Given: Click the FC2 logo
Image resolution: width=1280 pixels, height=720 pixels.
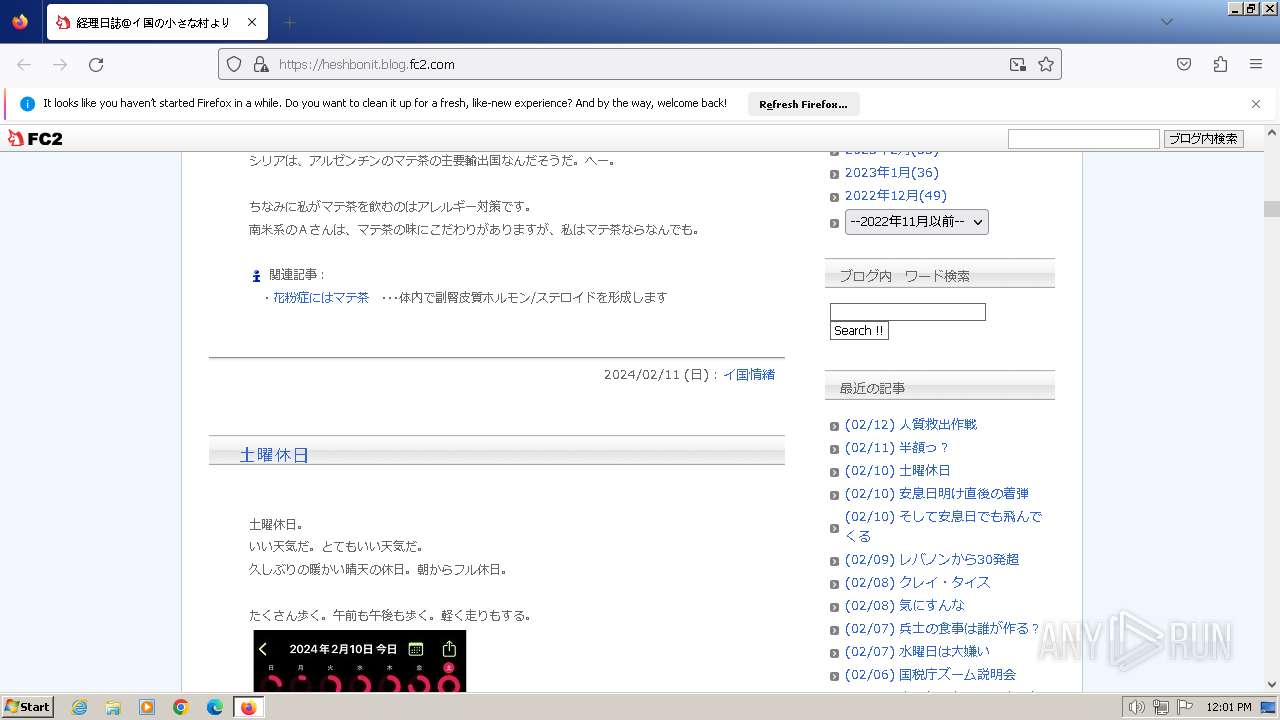Looking at the screenshot, I should click(35, 139).
